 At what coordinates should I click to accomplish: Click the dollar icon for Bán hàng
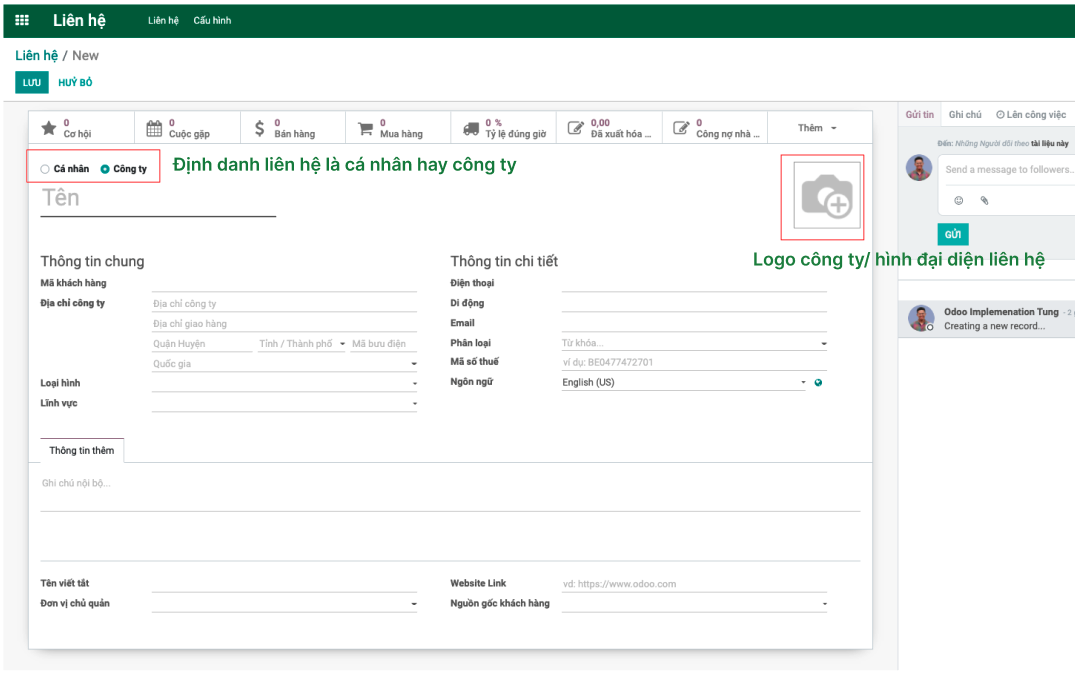260,126
